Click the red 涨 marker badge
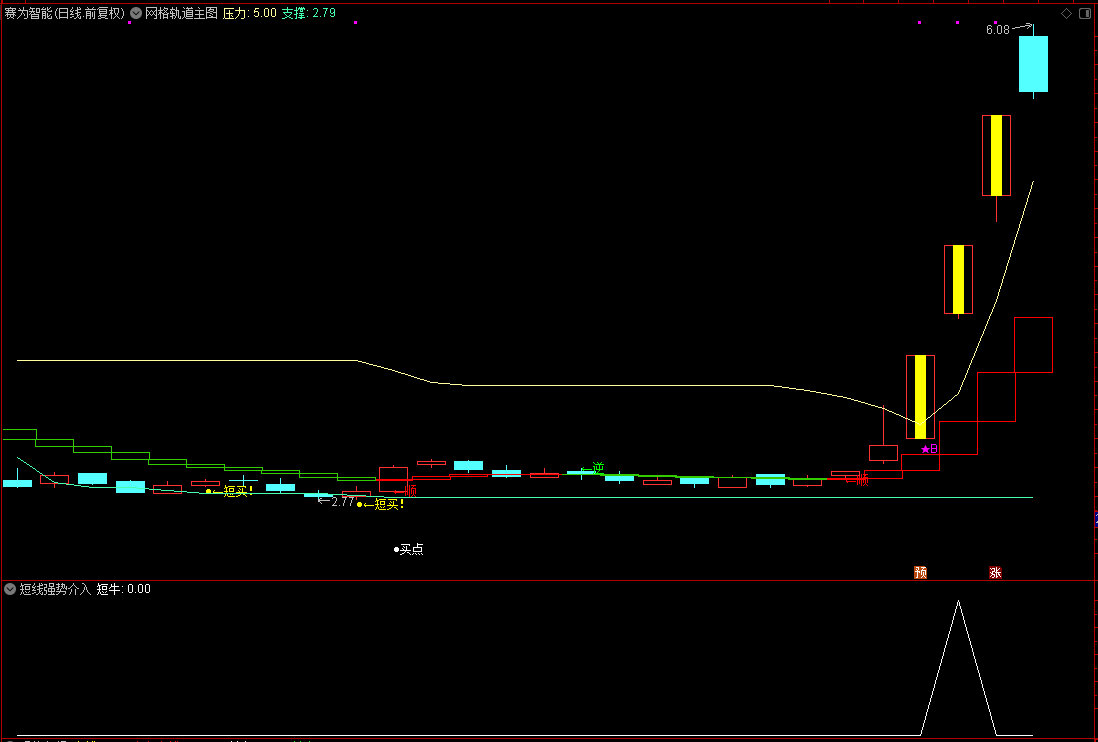The image size is (1098, 742). coord(995,573)
